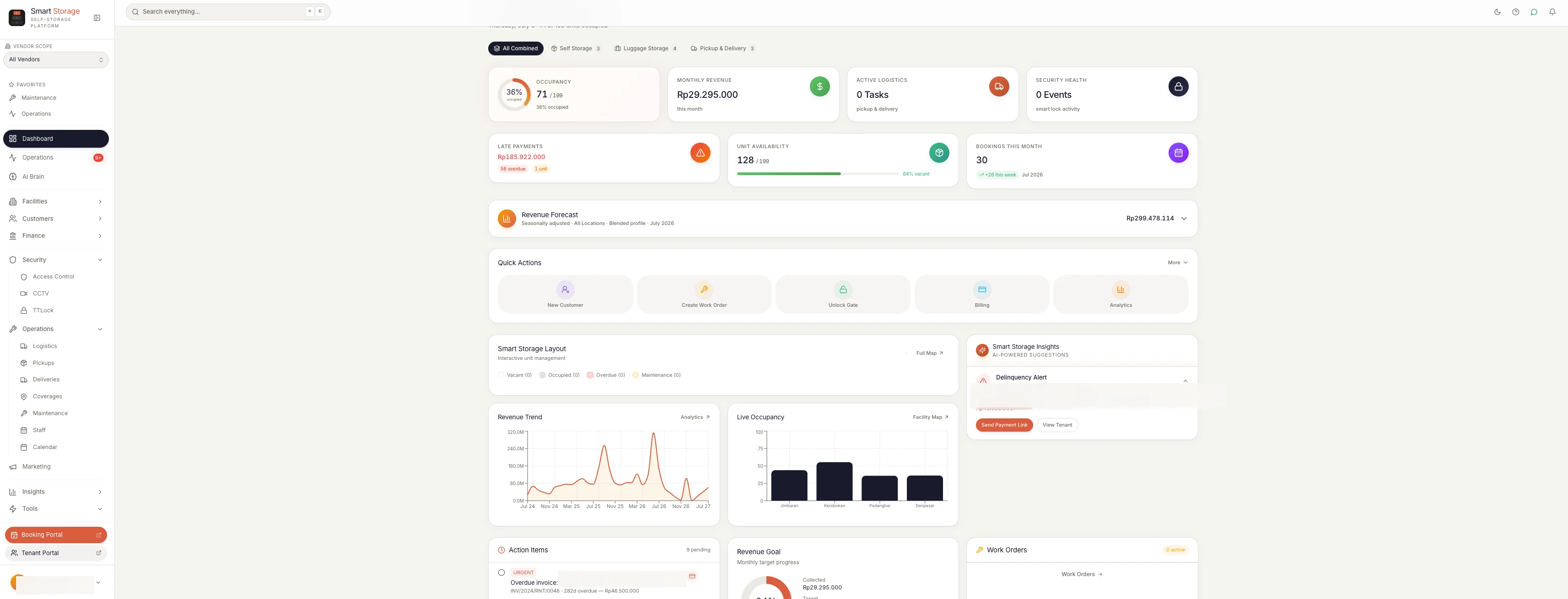Click the Action Items clock icon
This screenshot has height=599, width=1568.
tap(501, 550)
